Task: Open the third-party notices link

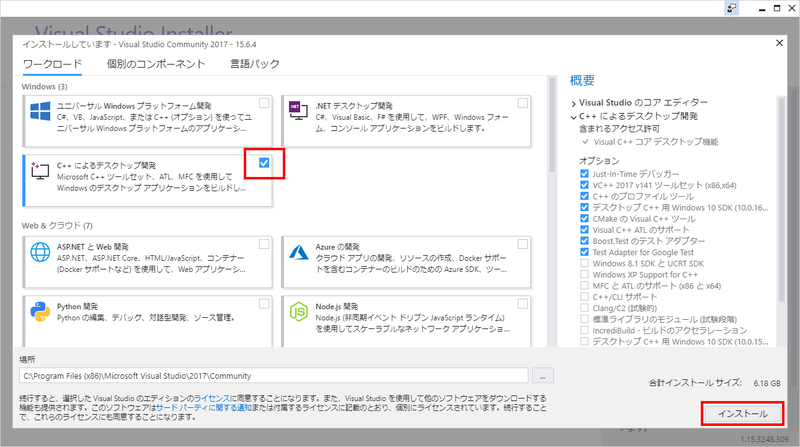Action: [204, 408]
